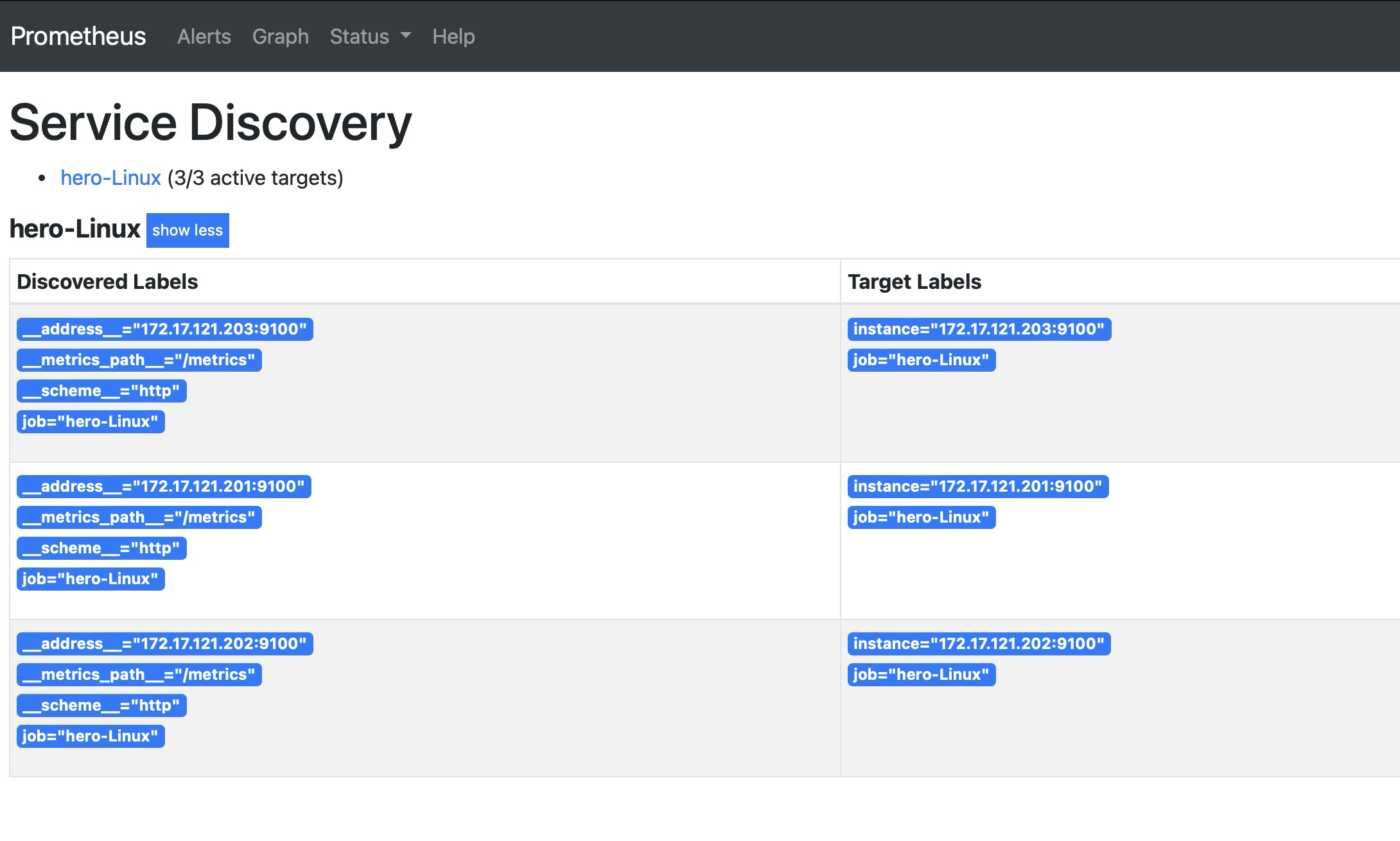Select the instance 172.17.121.201:9100 target label
This screenshot has width=1400, height=841.
coord(978,487)
